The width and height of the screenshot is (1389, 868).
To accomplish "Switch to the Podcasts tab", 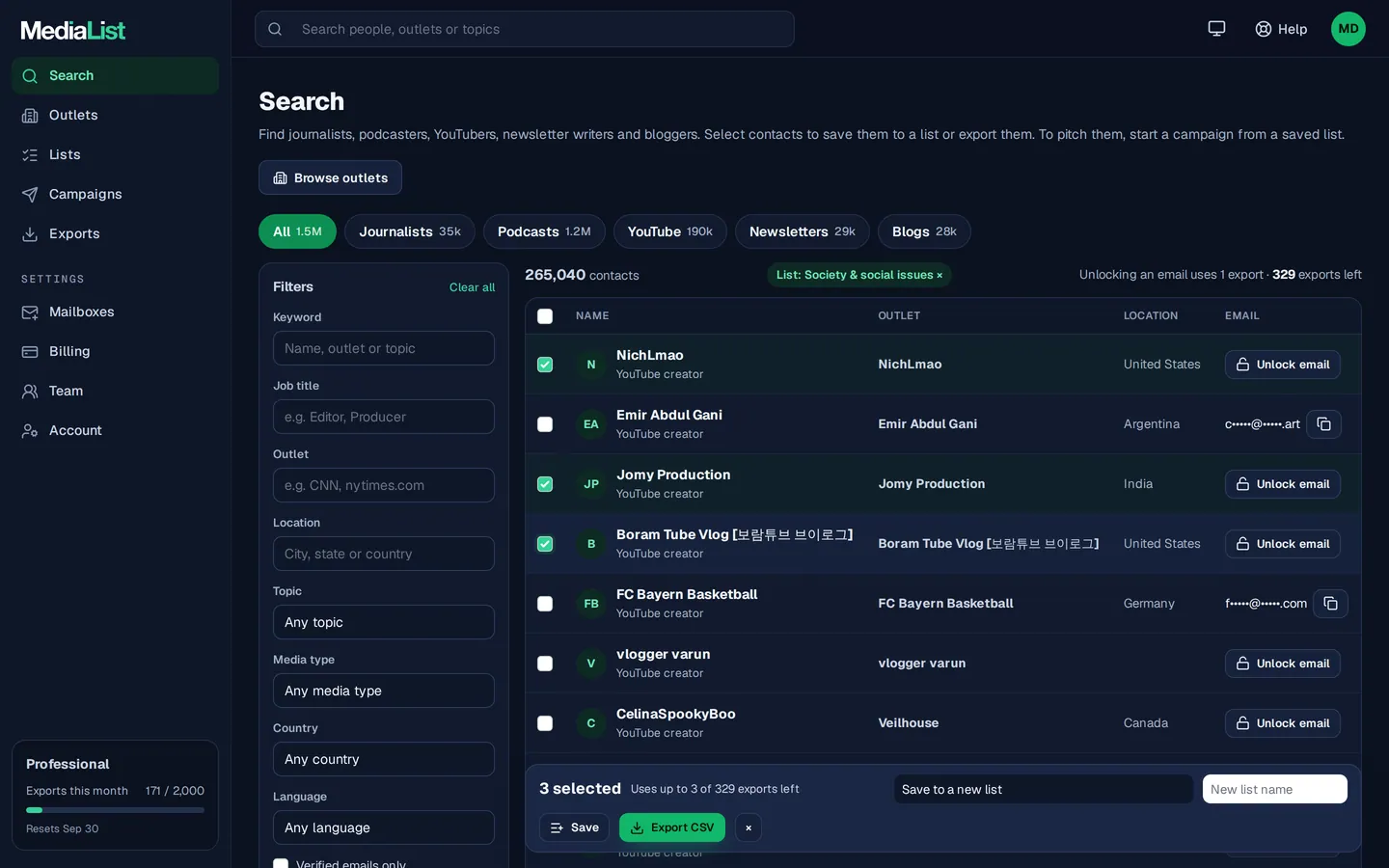I will pos(544,231).
